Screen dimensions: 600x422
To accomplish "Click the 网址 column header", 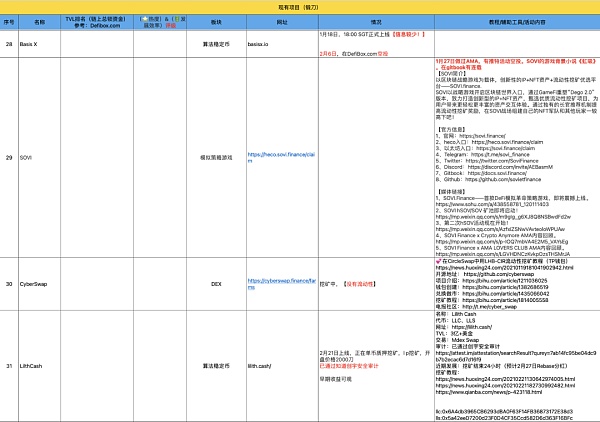I will pyautogui.click(x=282, y=19).
